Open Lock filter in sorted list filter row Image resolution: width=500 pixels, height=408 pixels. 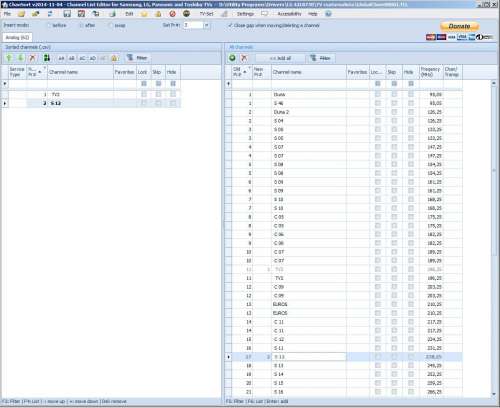pyautogui.click(x=144, y=84)
